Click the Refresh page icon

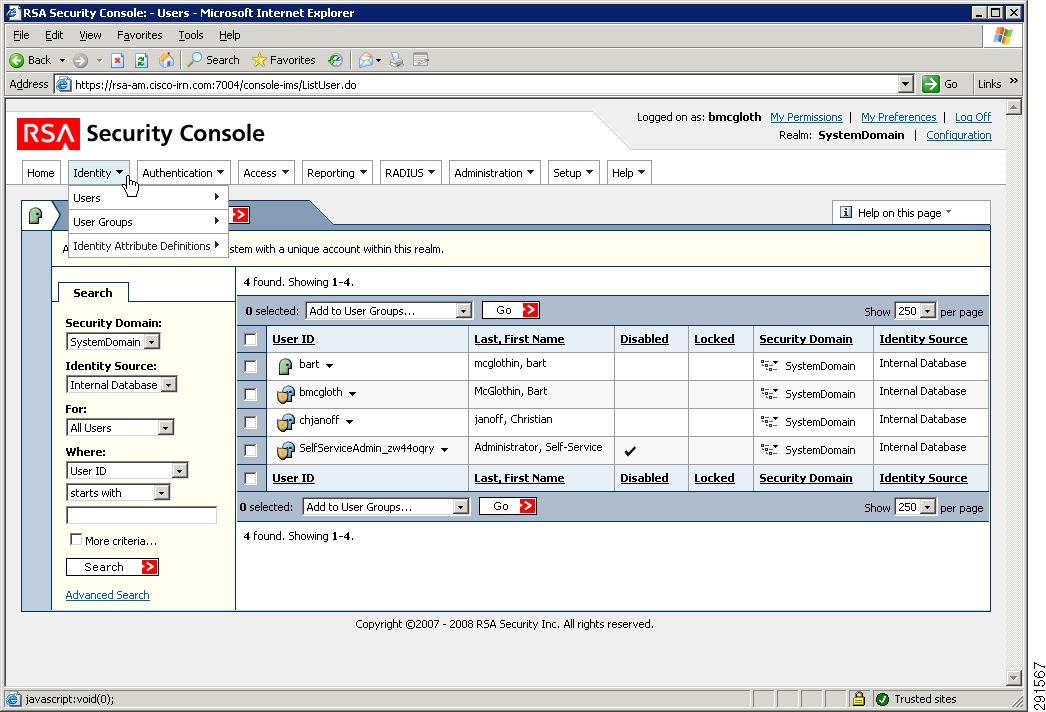point(141,61)
